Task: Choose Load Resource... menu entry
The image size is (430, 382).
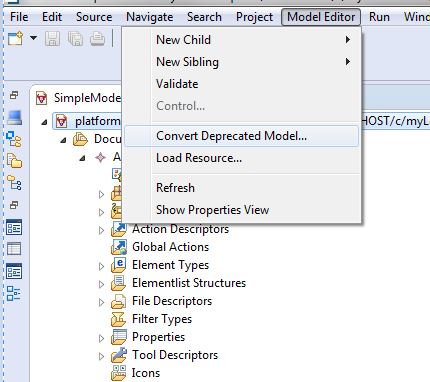Action: coord(242,158)
